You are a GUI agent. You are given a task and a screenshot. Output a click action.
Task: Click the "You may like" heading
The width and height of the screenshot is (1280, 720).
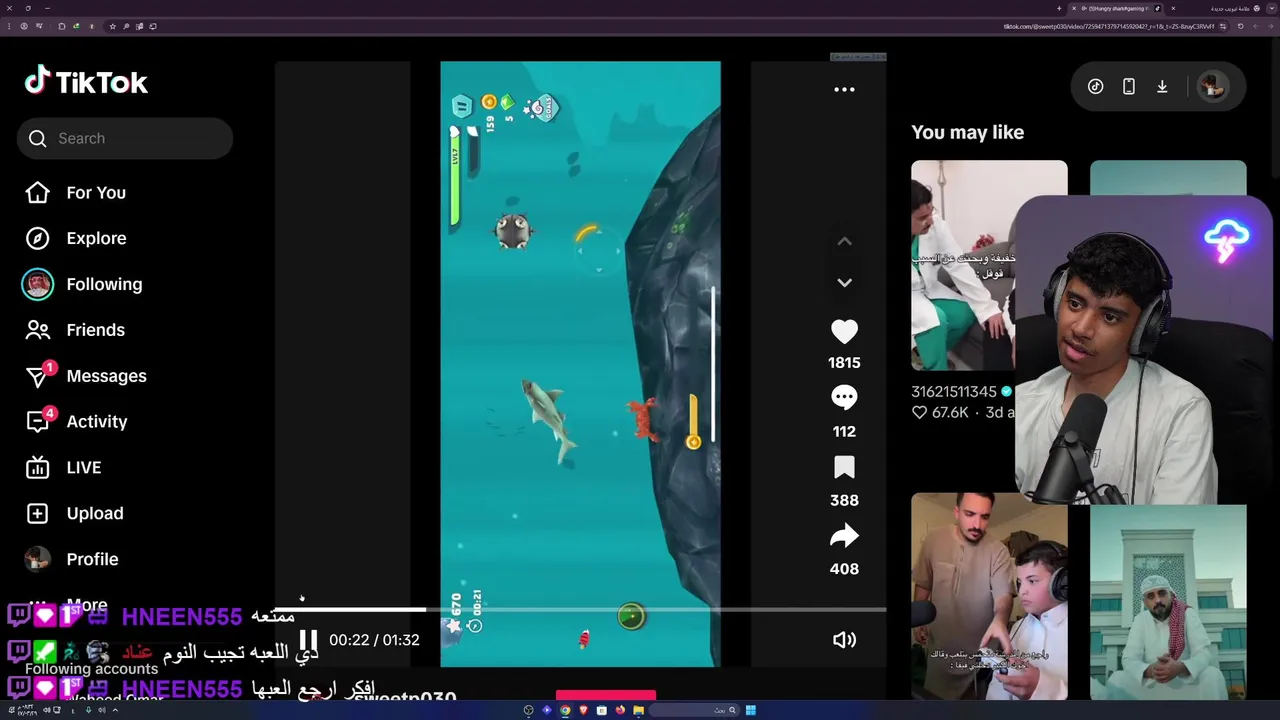pos(967,132)
